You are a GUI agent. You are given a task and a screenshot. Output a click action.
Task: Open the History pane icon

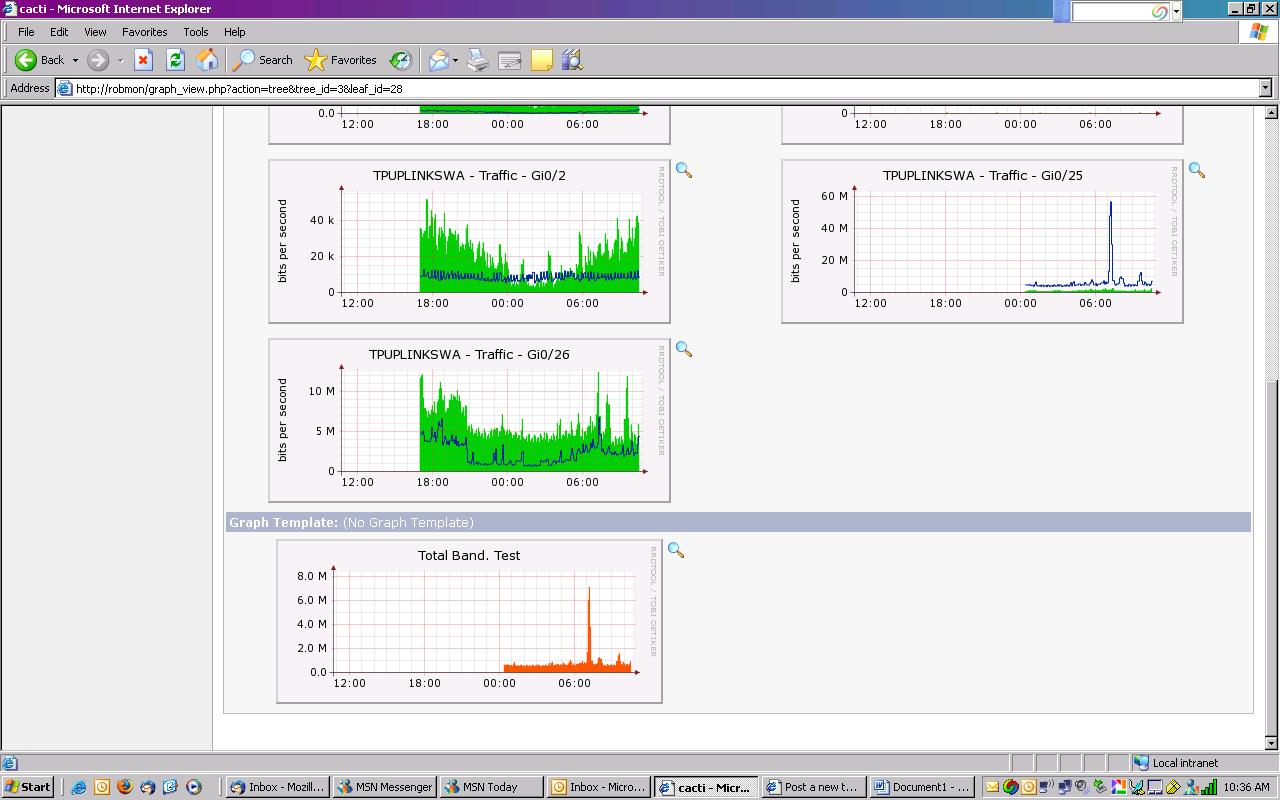tap(400, 60)
